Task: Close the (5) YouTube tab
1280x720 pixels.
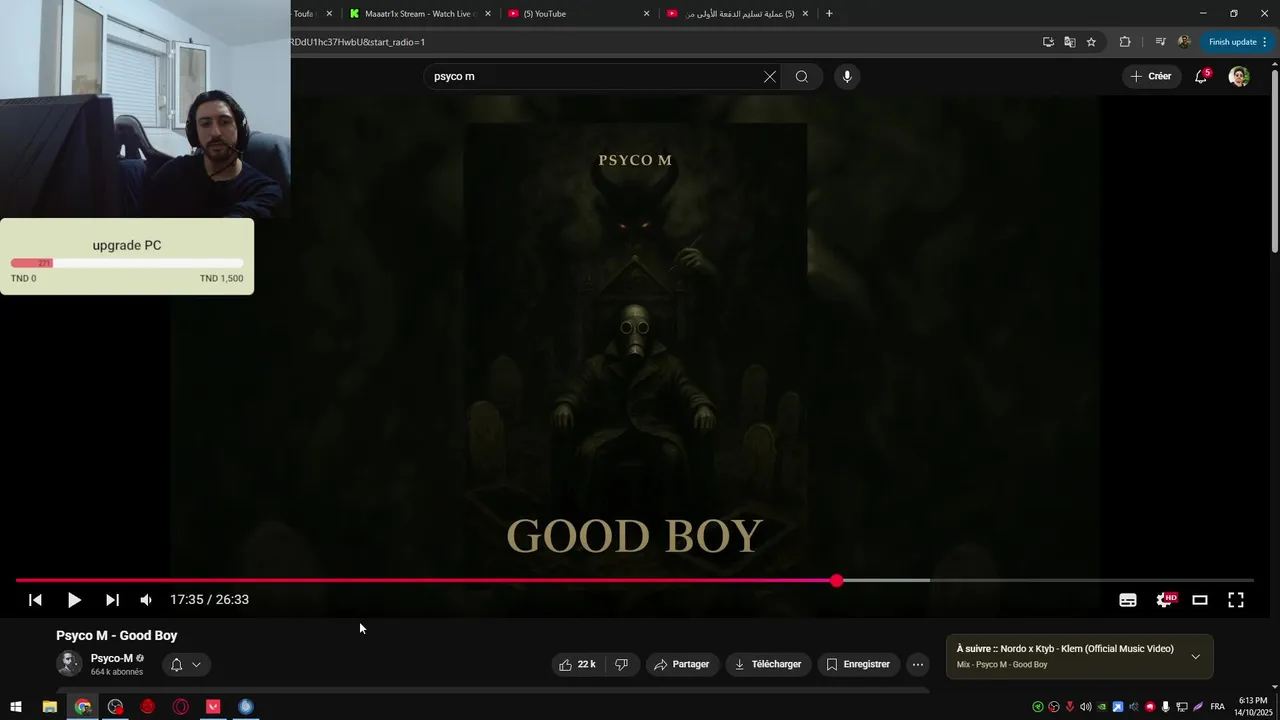Action: [646, 14]
